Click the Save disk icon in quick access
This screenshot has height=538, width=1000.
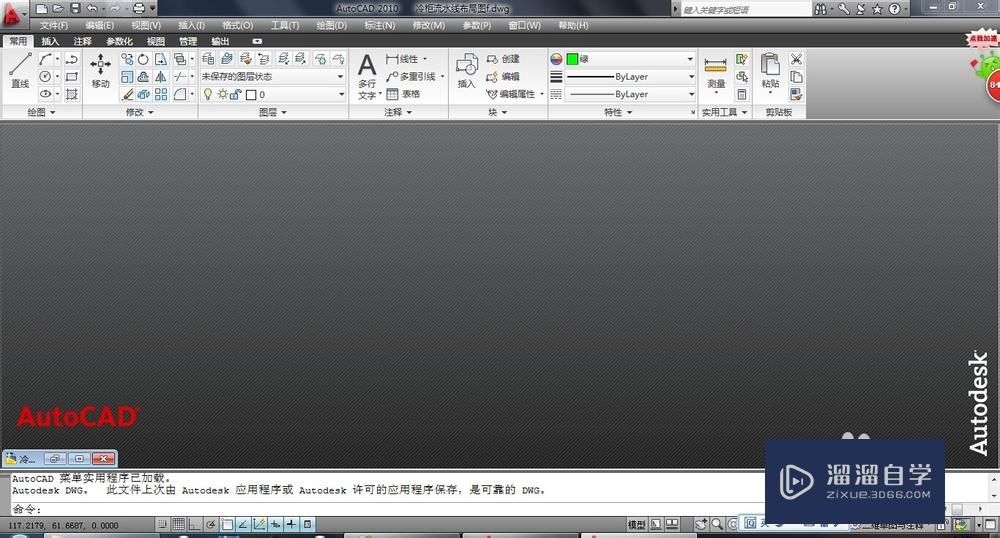75,8
